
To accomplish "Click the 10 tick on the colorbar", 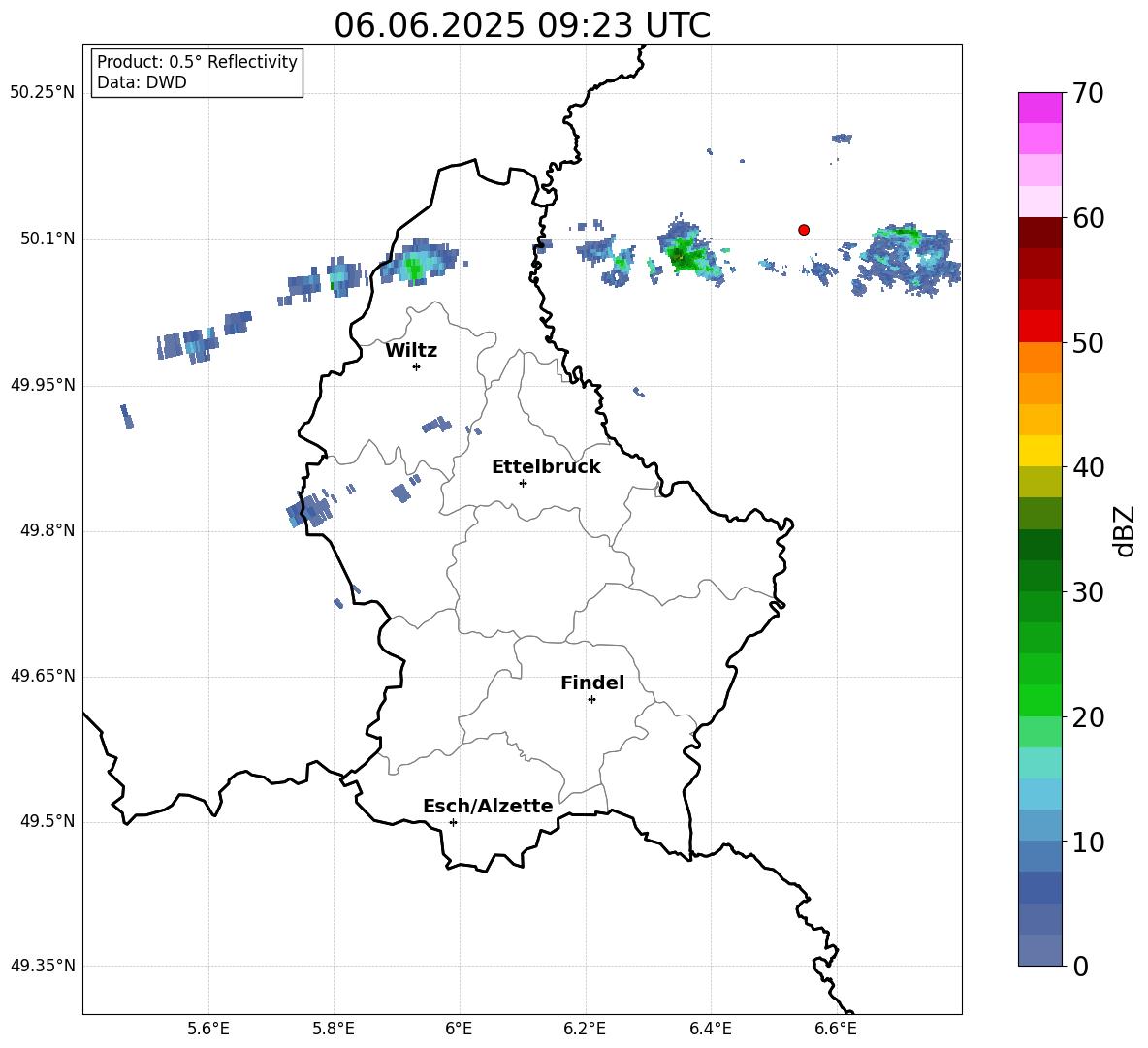I will (1088, 842).
